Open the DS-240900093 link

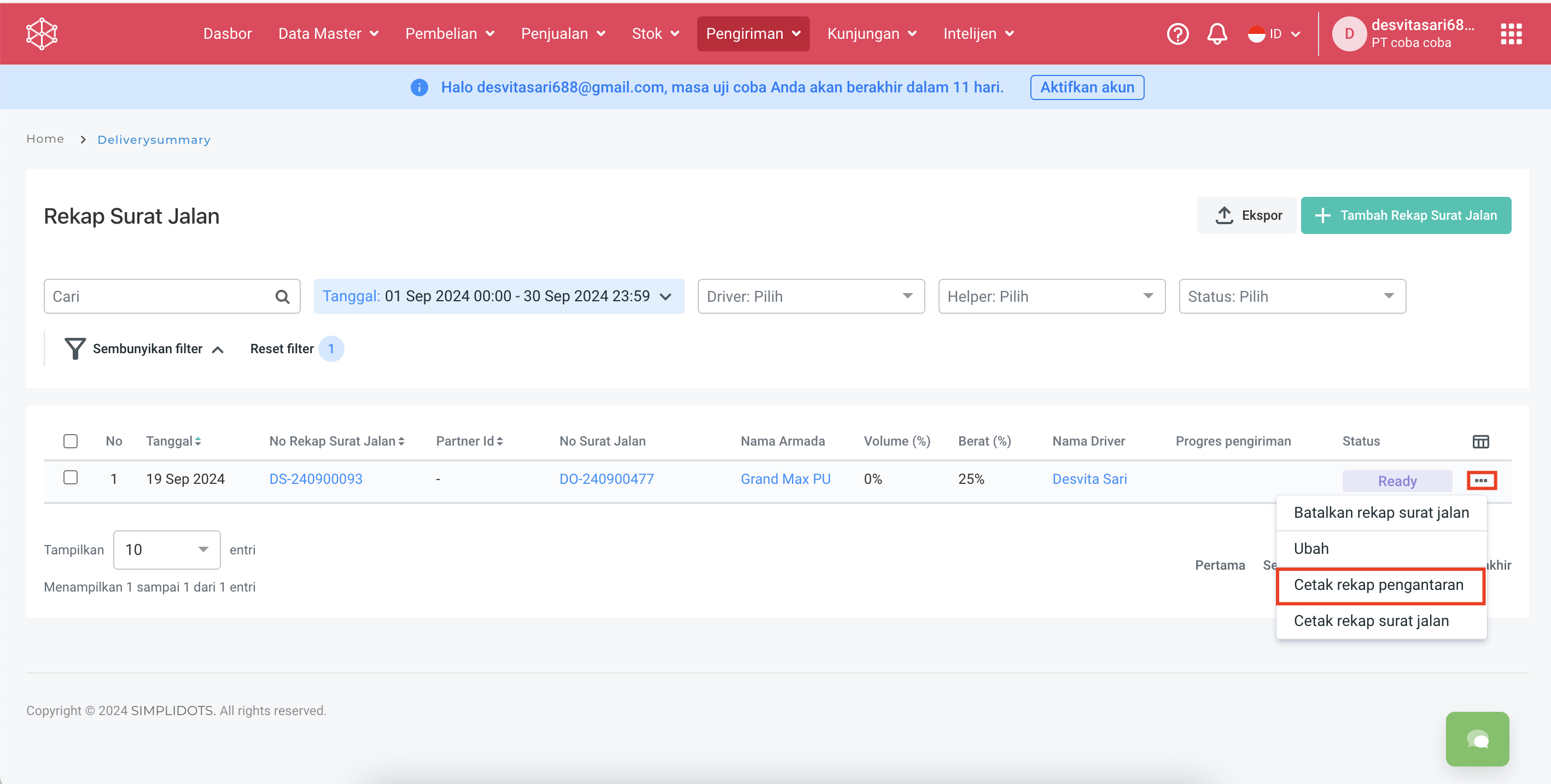coord(316,479)
